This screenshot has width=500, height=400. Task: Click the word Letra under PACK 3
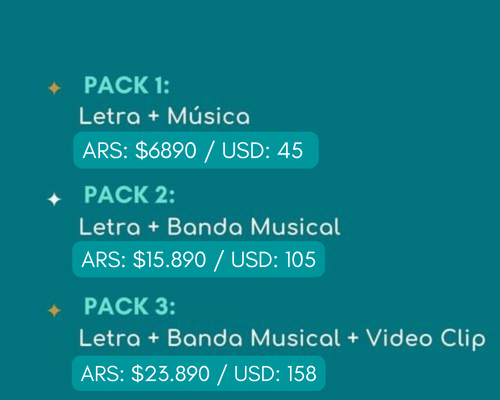click(x=110, y=338)
